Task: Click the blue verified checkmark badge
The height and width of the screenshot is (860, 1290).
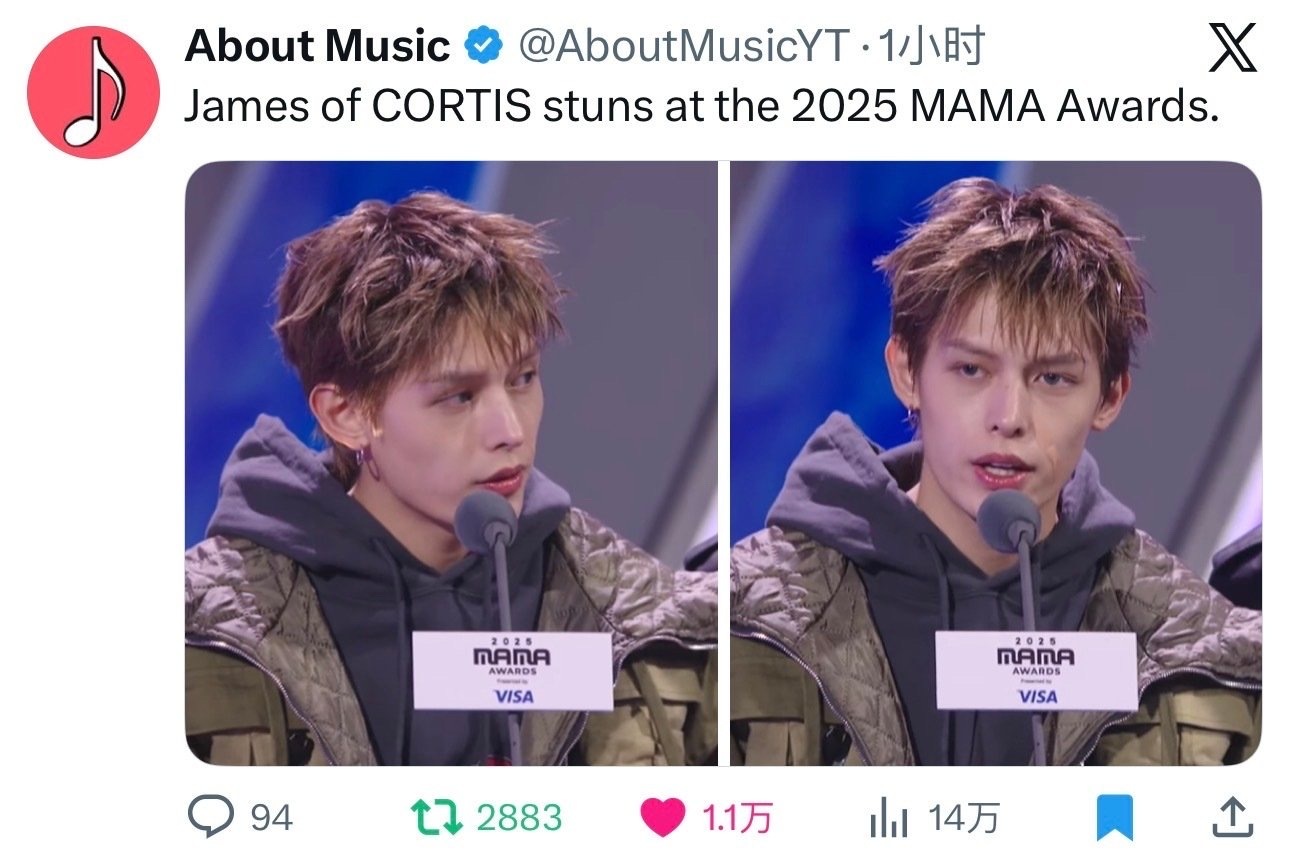Action: point(484,46)
